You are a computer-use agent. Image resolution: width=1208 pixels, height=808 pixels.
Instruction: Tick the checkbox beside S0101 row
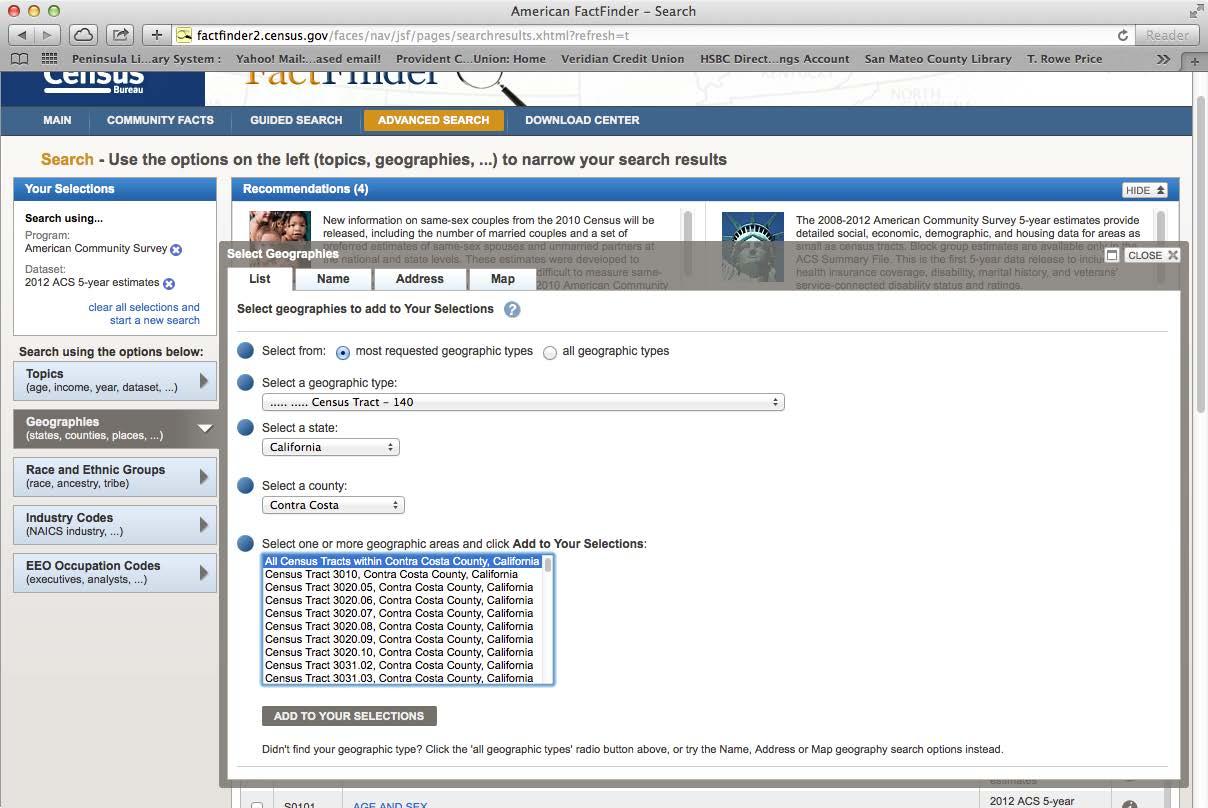[257, 804]
